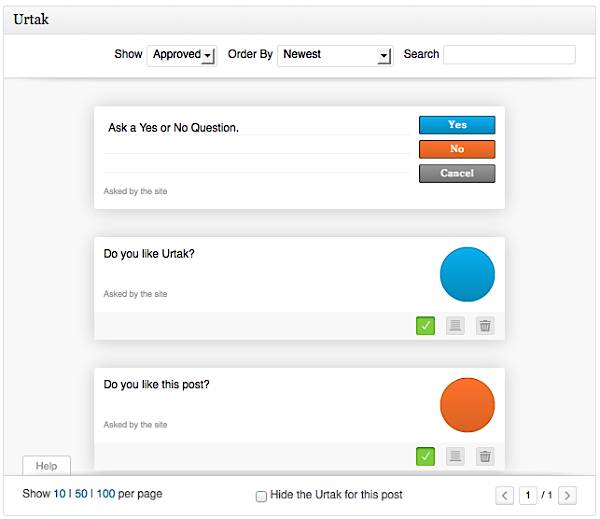Cancel the new question form

[457, 173]
